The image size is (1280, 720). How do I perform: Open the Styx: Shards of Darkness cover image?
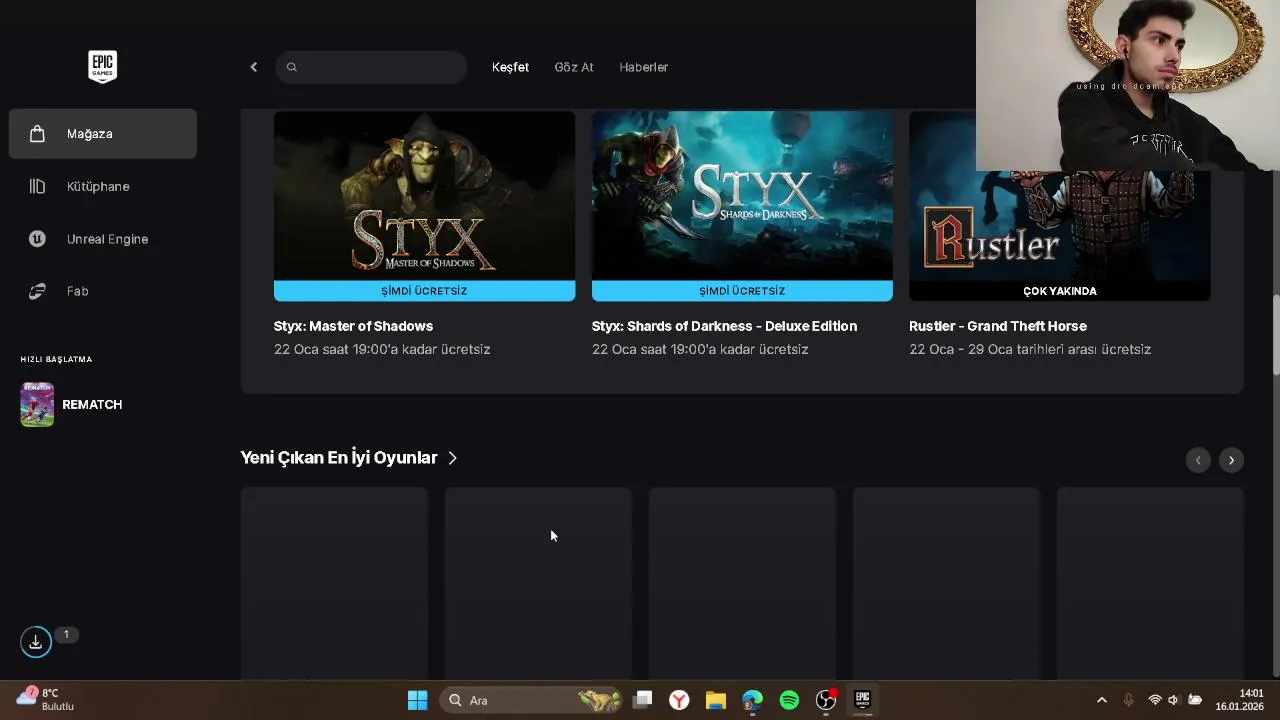point(742,196)
